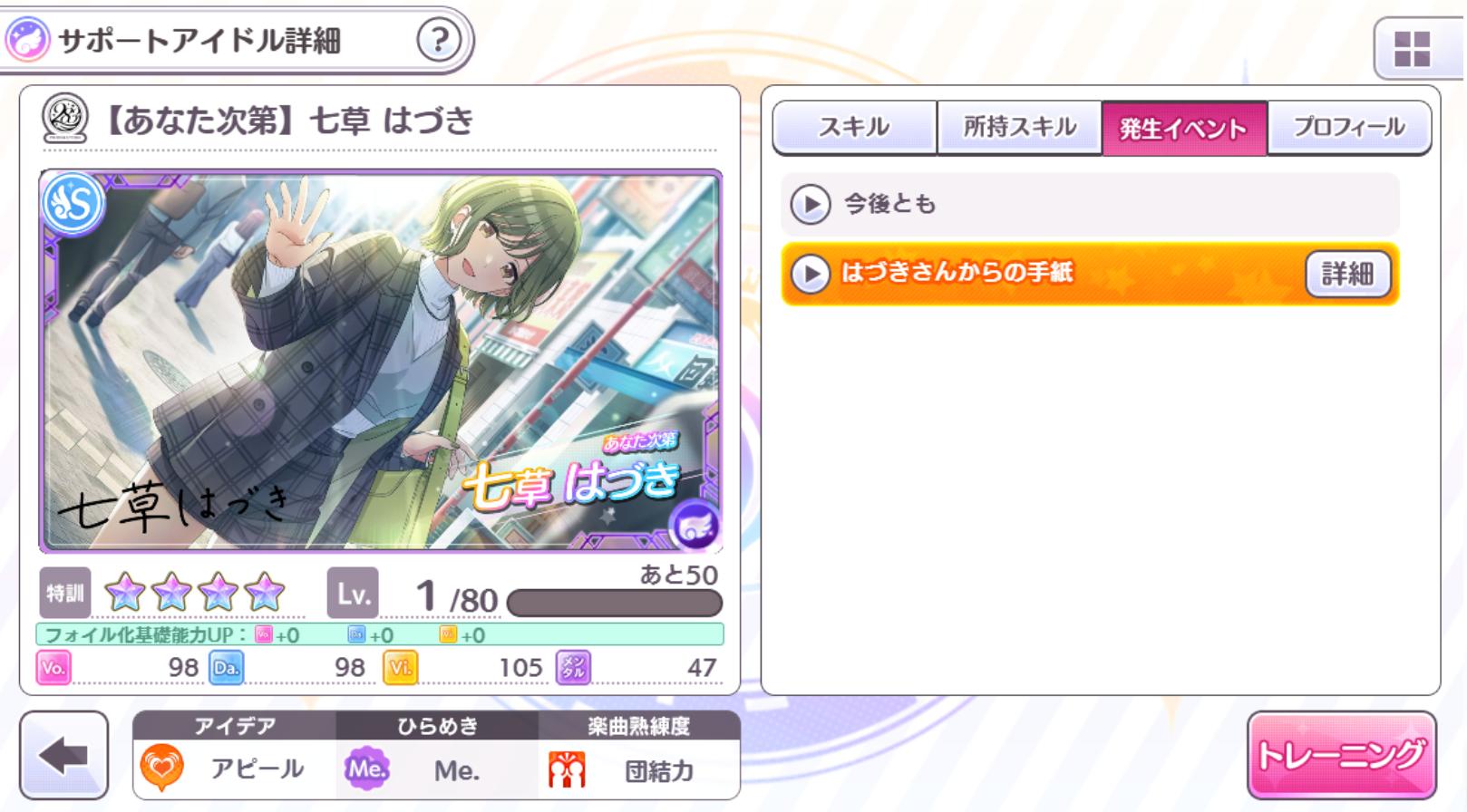
Task: Switch to the スキル tab
Action: pyautogui.click(x=854, y=128)
